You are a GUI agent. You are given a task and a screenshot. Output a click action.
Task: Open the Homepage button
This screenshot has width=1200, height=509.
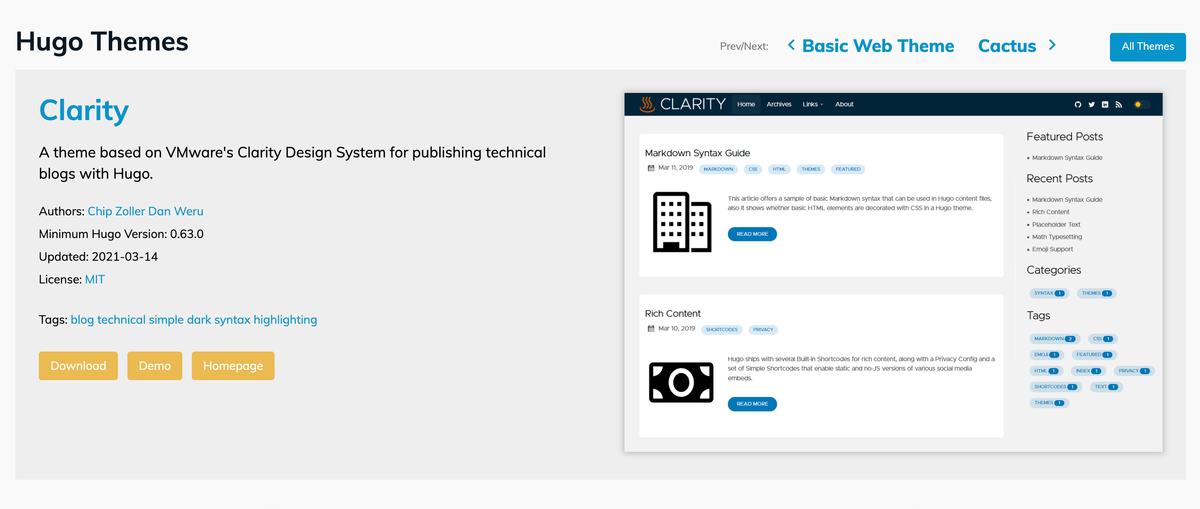[233, 366]
